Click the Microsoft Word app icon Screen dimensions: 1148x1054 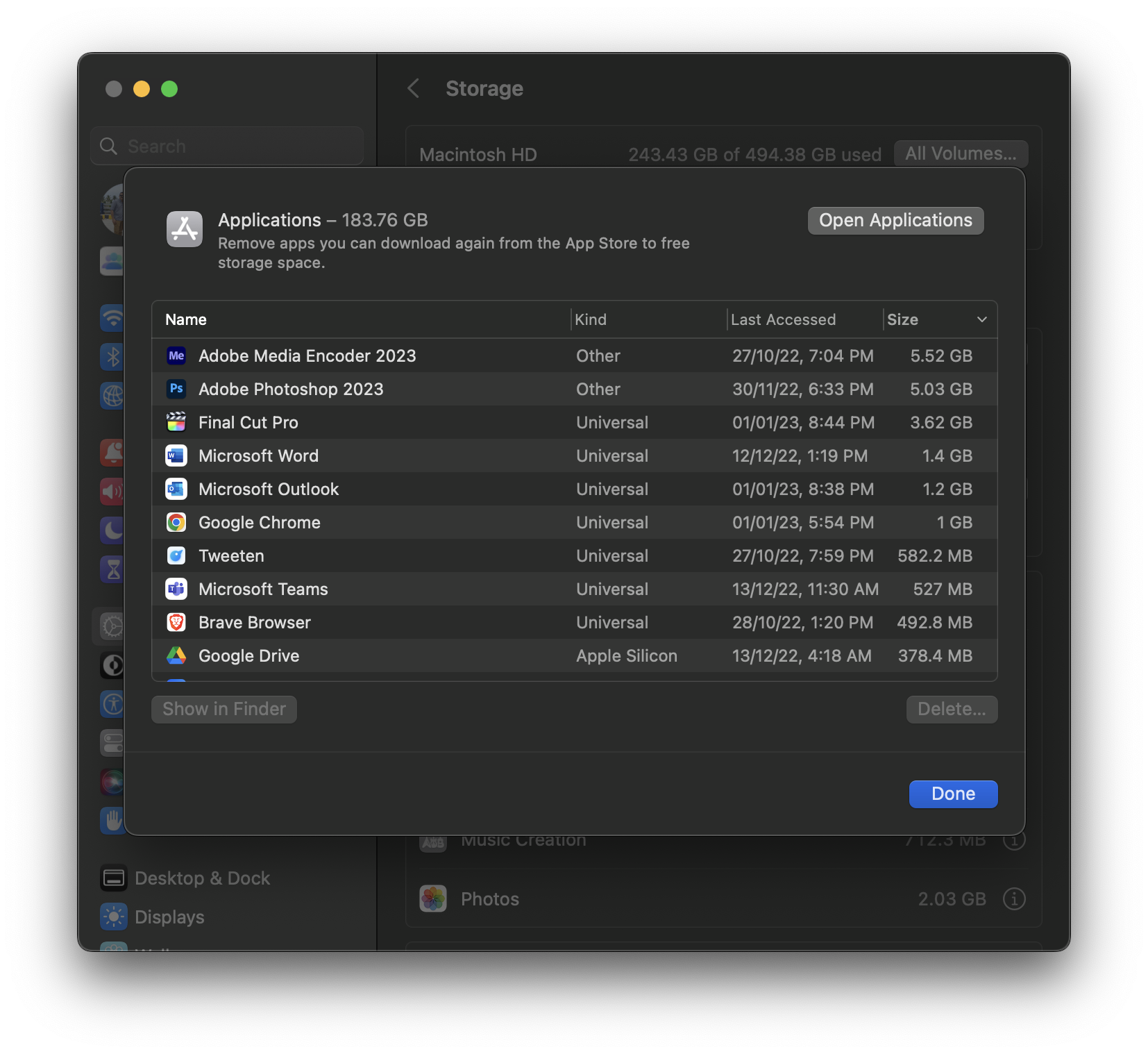pos(176,455)
